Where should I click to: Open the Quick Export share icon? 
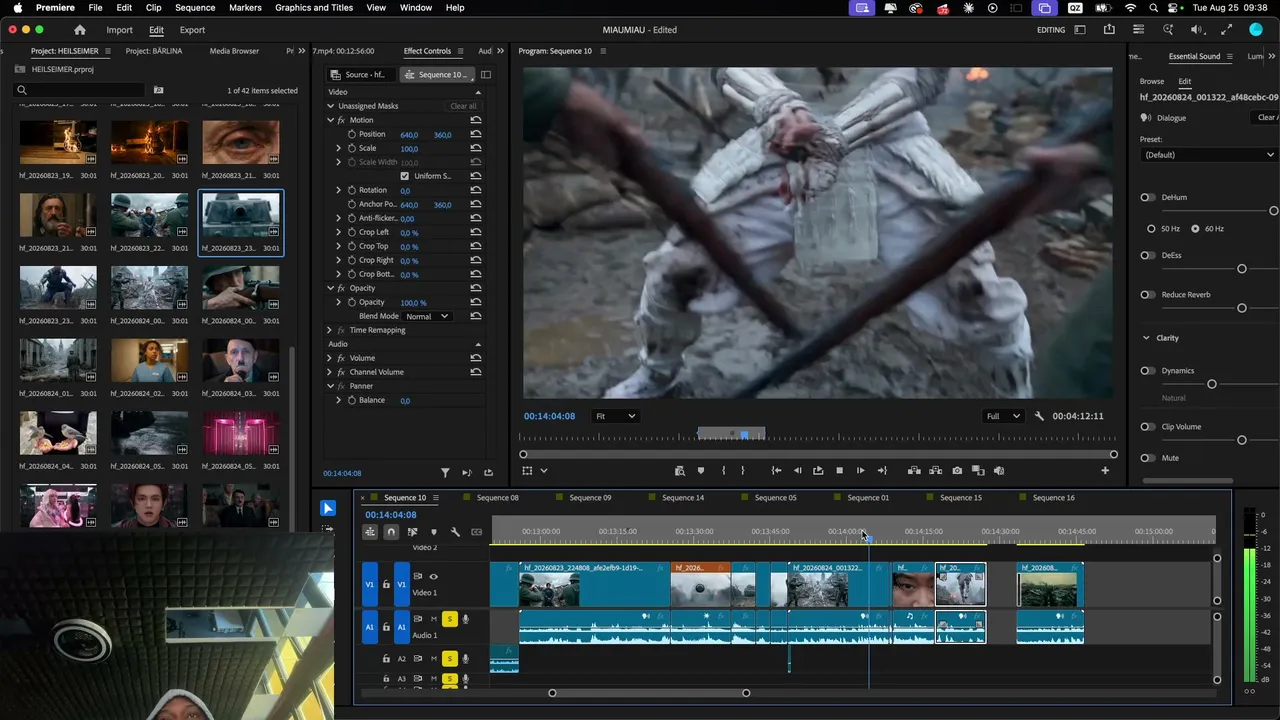(x=1109, y=30)
